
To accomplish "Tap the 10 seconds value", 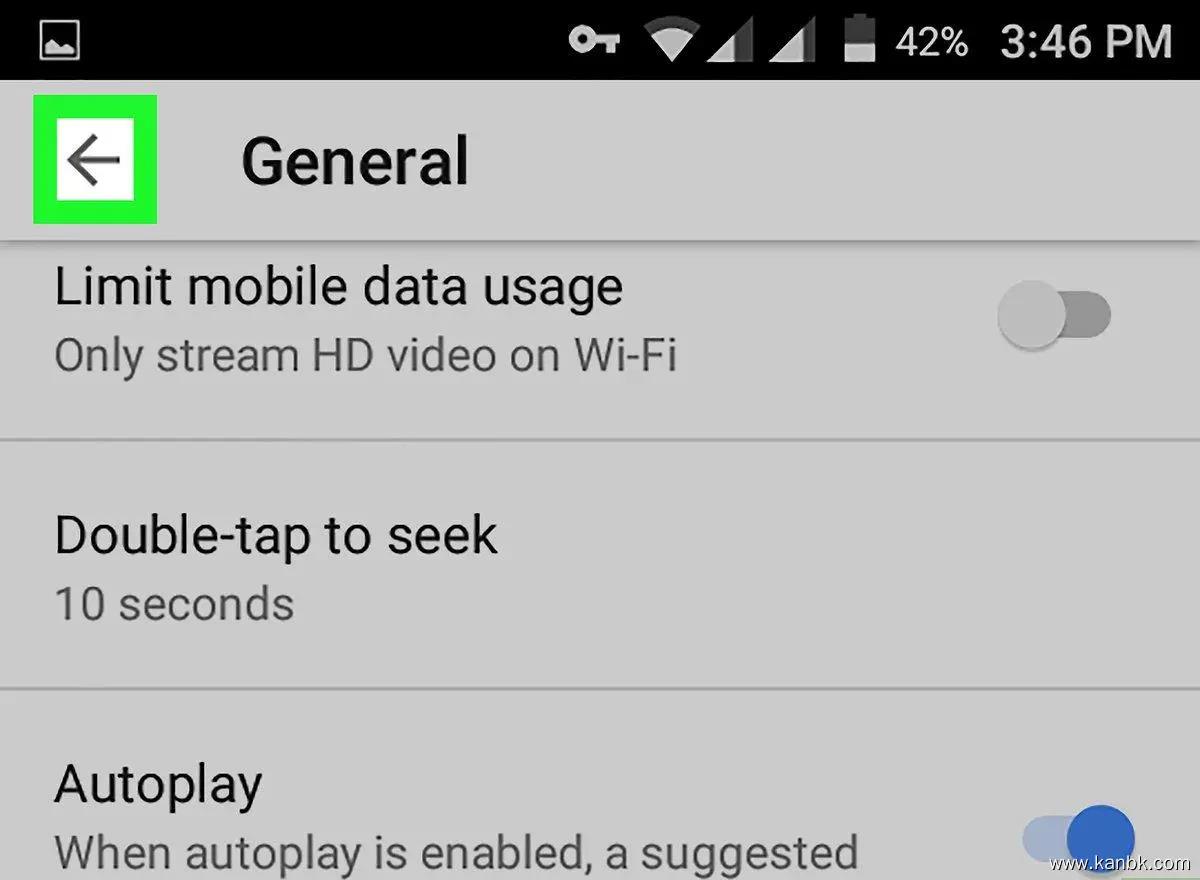I will [x=174, y=604].
